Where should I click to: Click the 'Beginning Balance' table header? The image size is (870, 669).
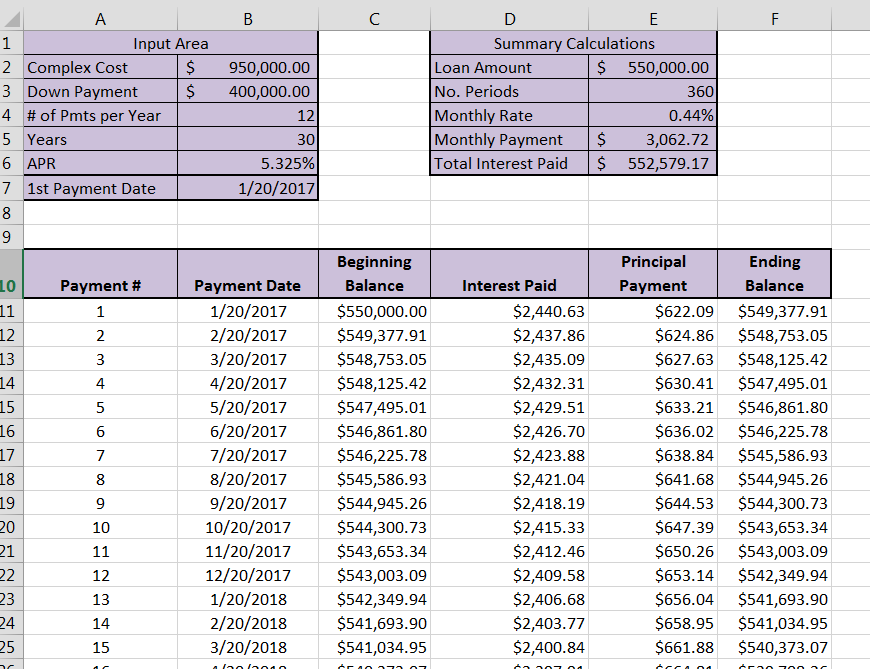pos(375,273)
